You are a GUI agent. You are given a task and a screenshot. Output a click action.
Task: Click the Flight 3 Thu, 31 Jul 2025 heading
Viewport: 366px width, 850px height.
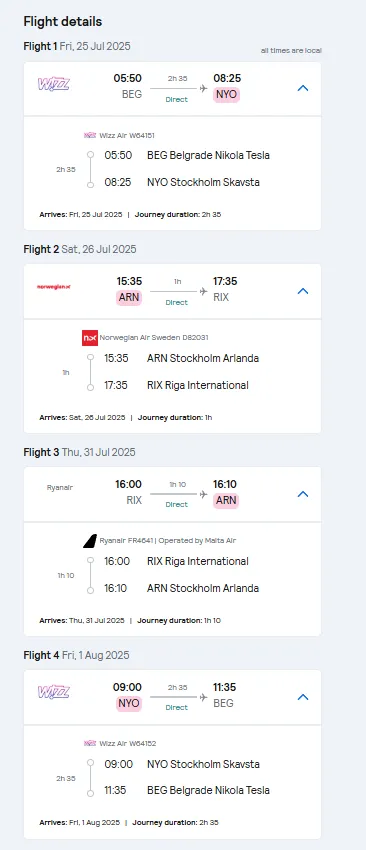[x=80, y=452]
